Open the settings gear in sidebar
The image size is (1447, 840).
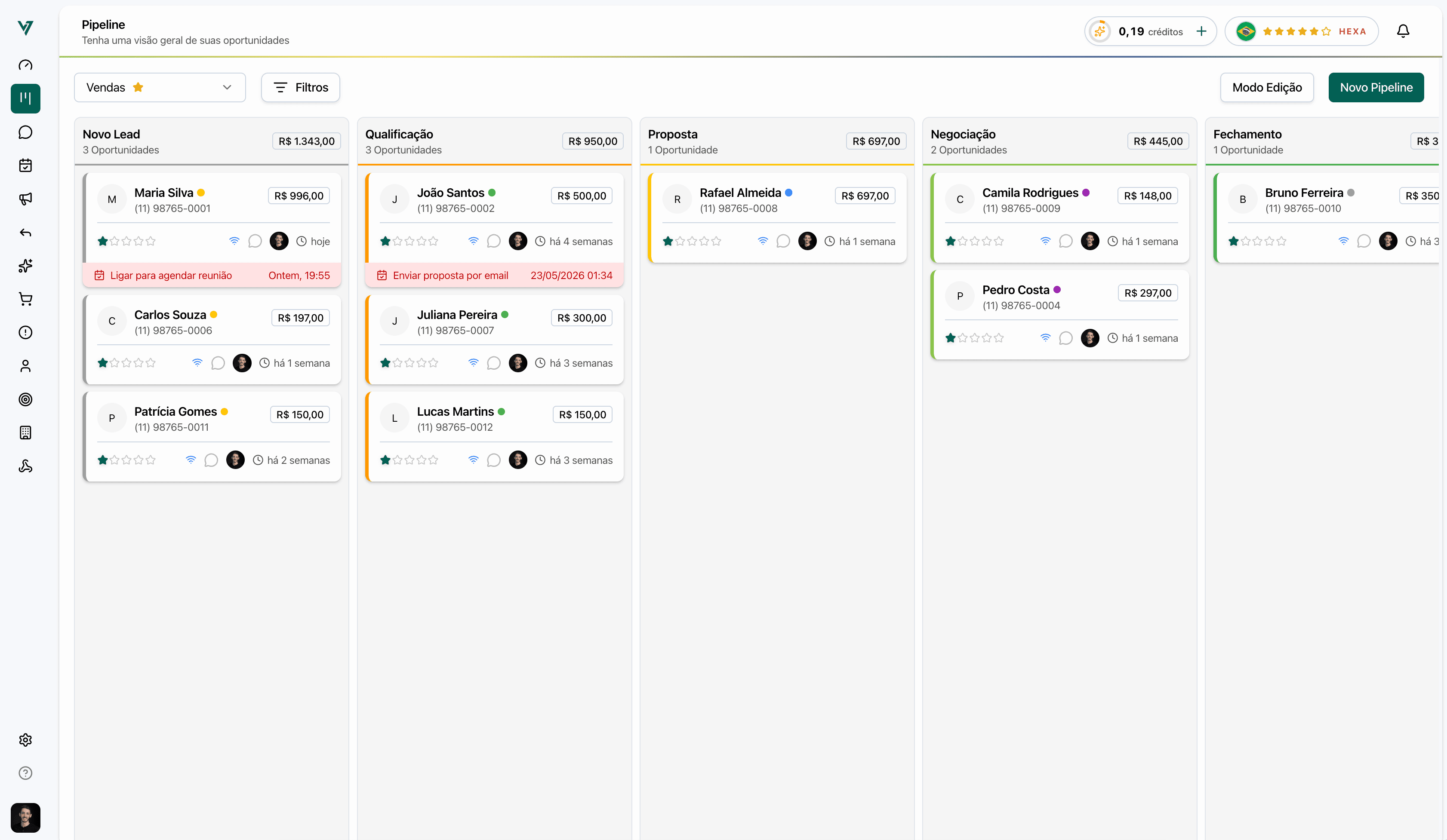[25, 739]
